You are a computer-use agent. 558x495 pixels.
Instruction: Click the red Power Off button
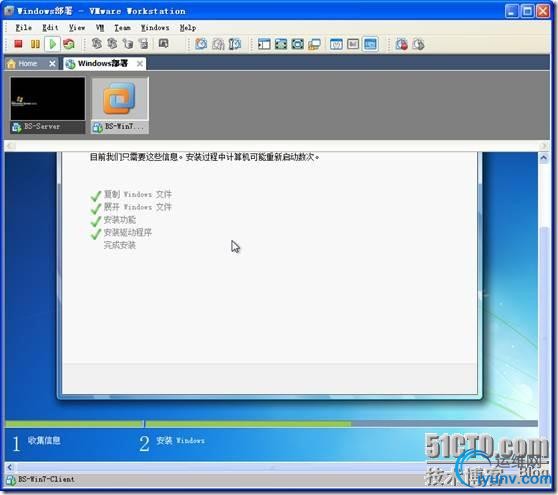coord(18,44)
